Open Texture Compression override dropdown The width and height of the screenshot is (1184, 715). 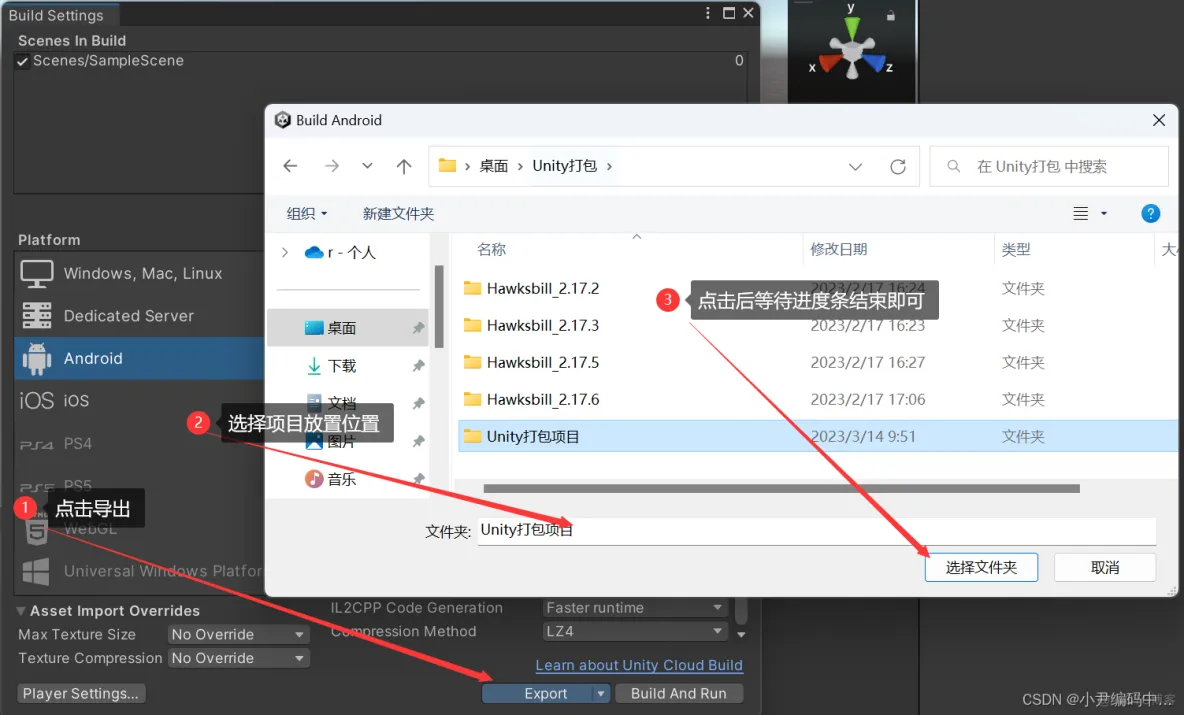point(239,658)
